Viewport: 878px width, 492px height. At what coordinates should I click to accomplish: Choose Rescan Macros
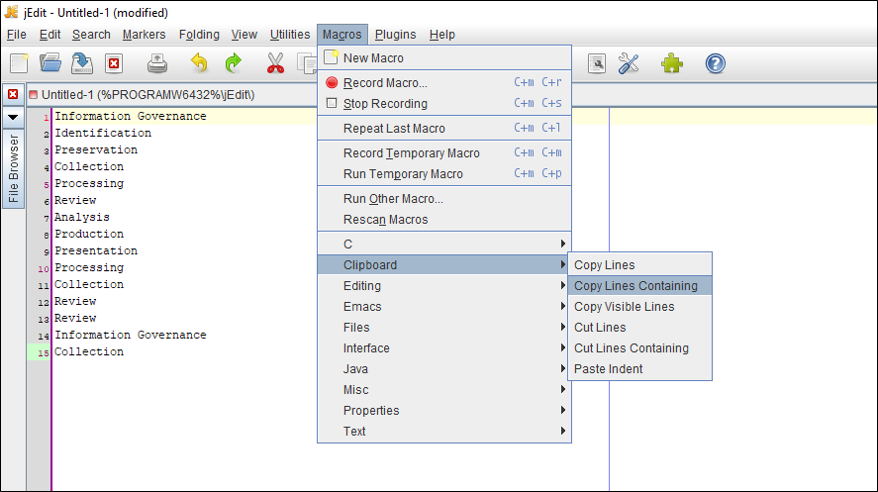(445, 219)
